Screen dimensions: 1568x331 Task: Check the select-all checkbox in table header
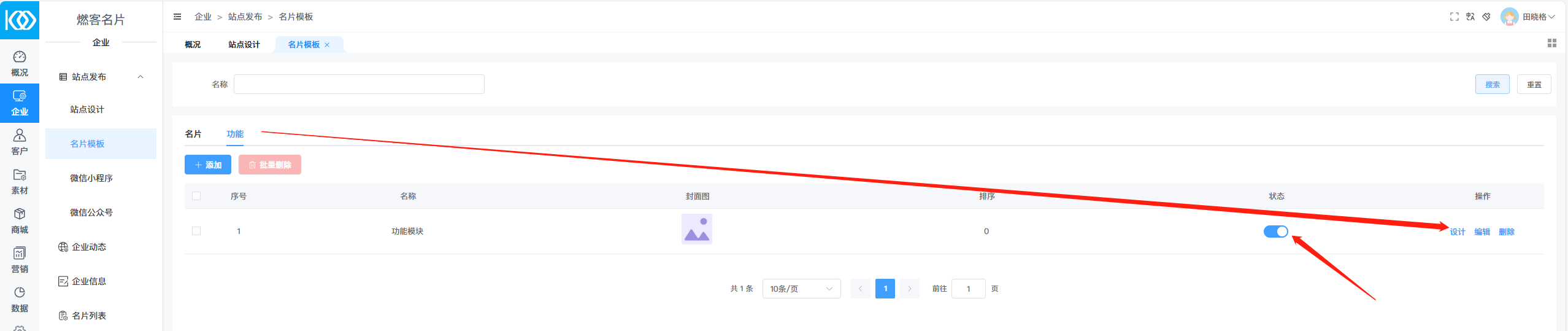click(x=196, y=196)
